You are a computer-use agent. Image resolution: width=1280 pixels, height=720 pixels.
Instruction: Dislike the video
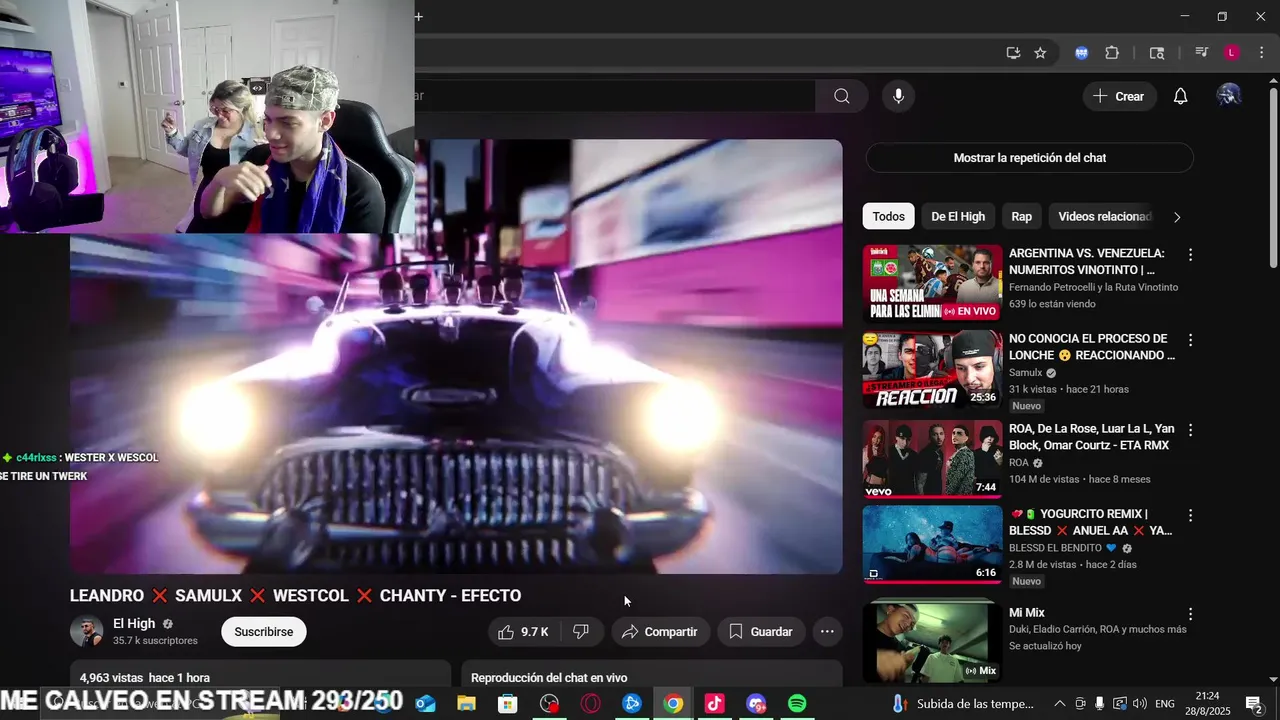click(581, 632)
